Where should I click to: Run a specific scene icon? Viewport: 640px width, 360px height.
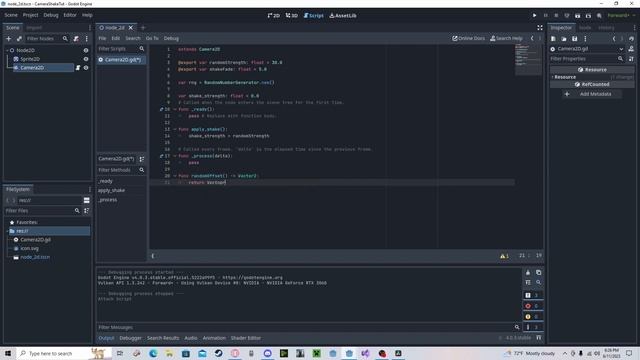pyautogui.click(x=588, y=16)
